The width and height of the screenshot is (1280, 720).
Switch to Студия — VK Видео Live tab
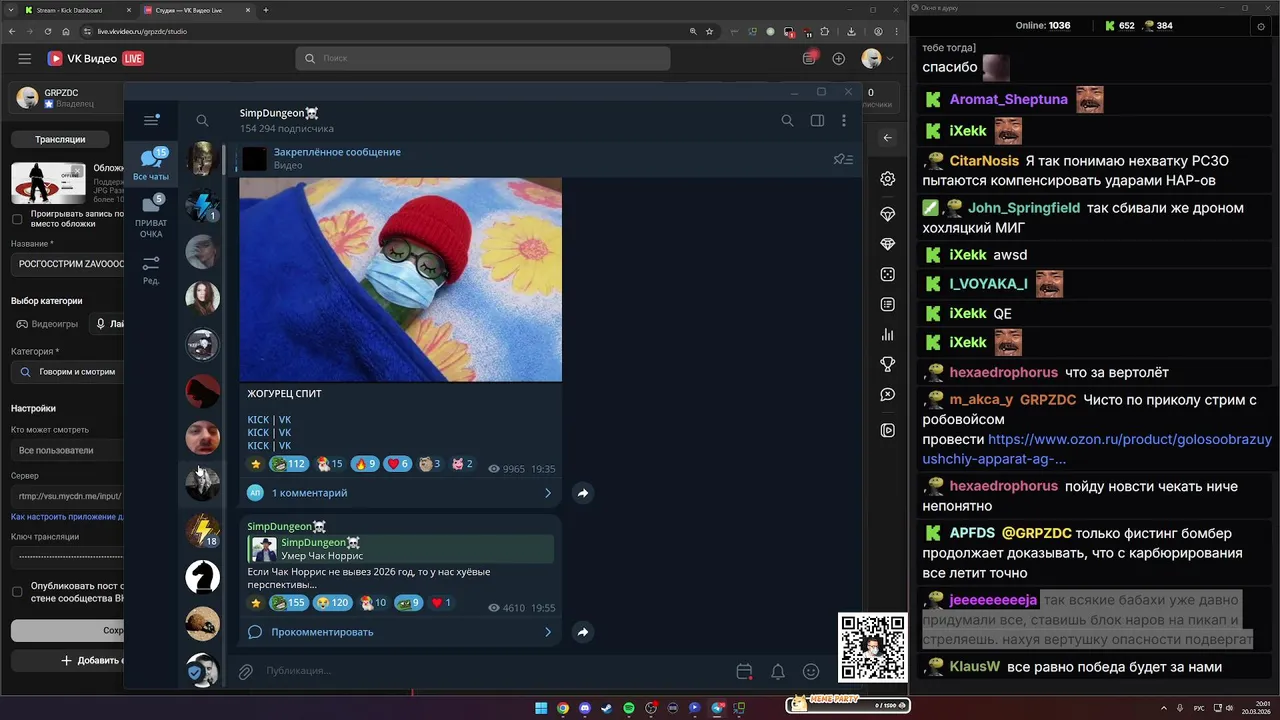point(195,10)
